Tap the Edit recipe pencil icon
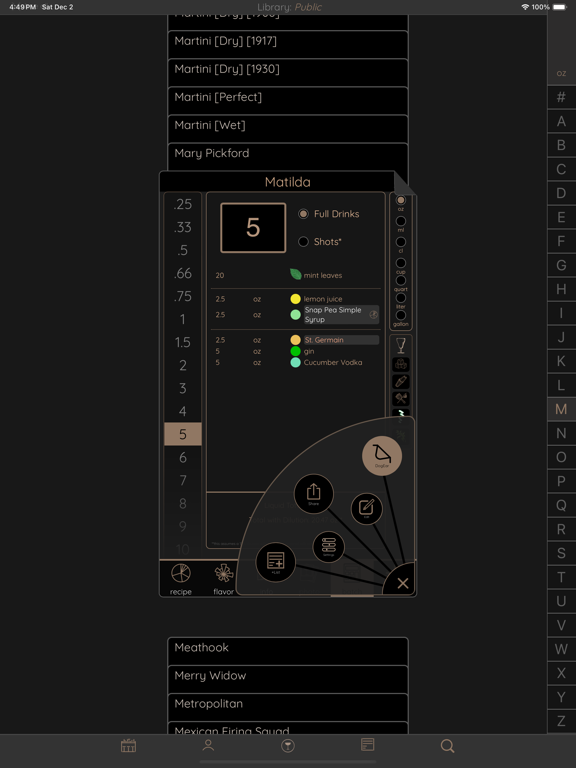This screenshot has width=576, height=768. (x=366, y=508)
